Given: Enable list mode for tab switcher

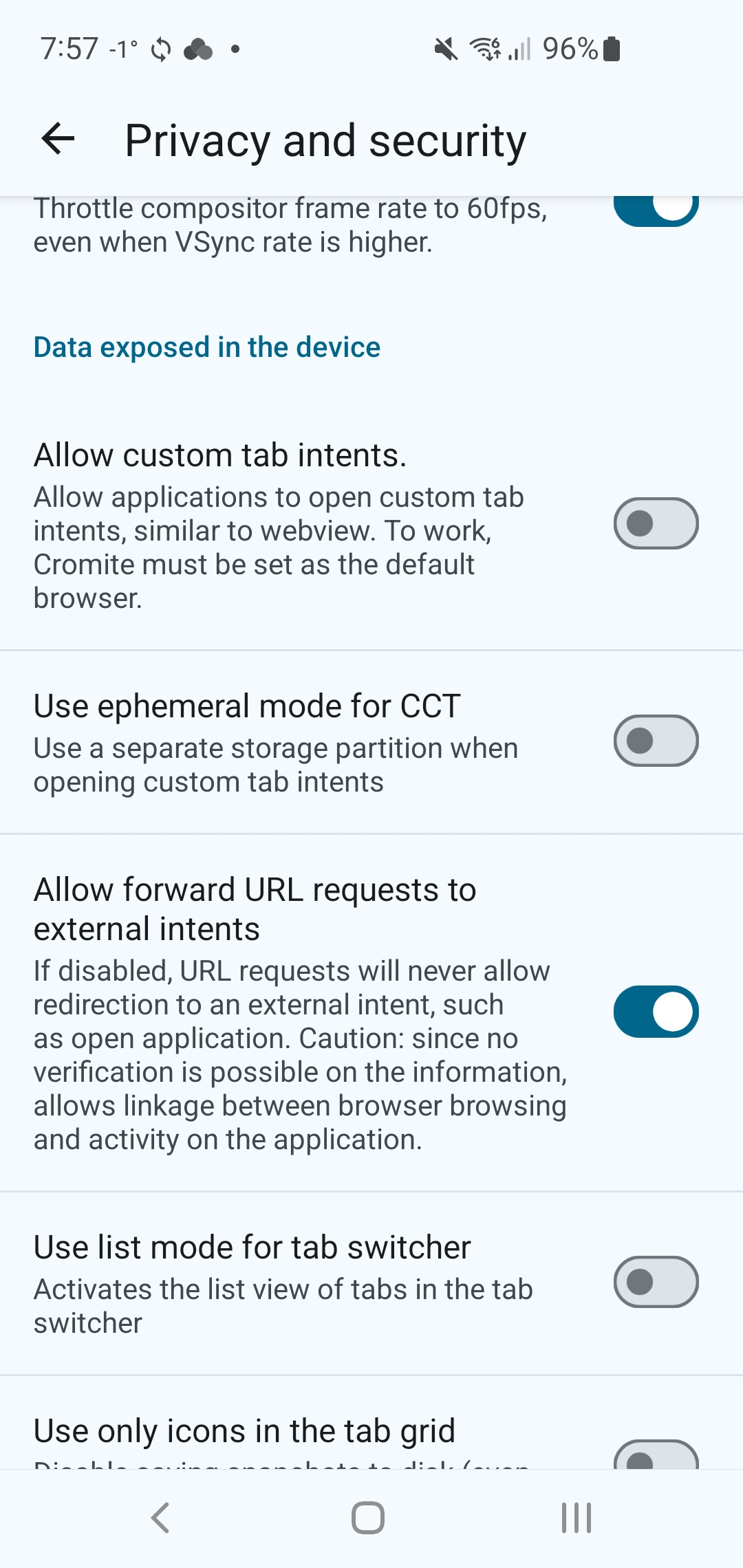Looking at the screenshot, I should (x=656, y=1282).
